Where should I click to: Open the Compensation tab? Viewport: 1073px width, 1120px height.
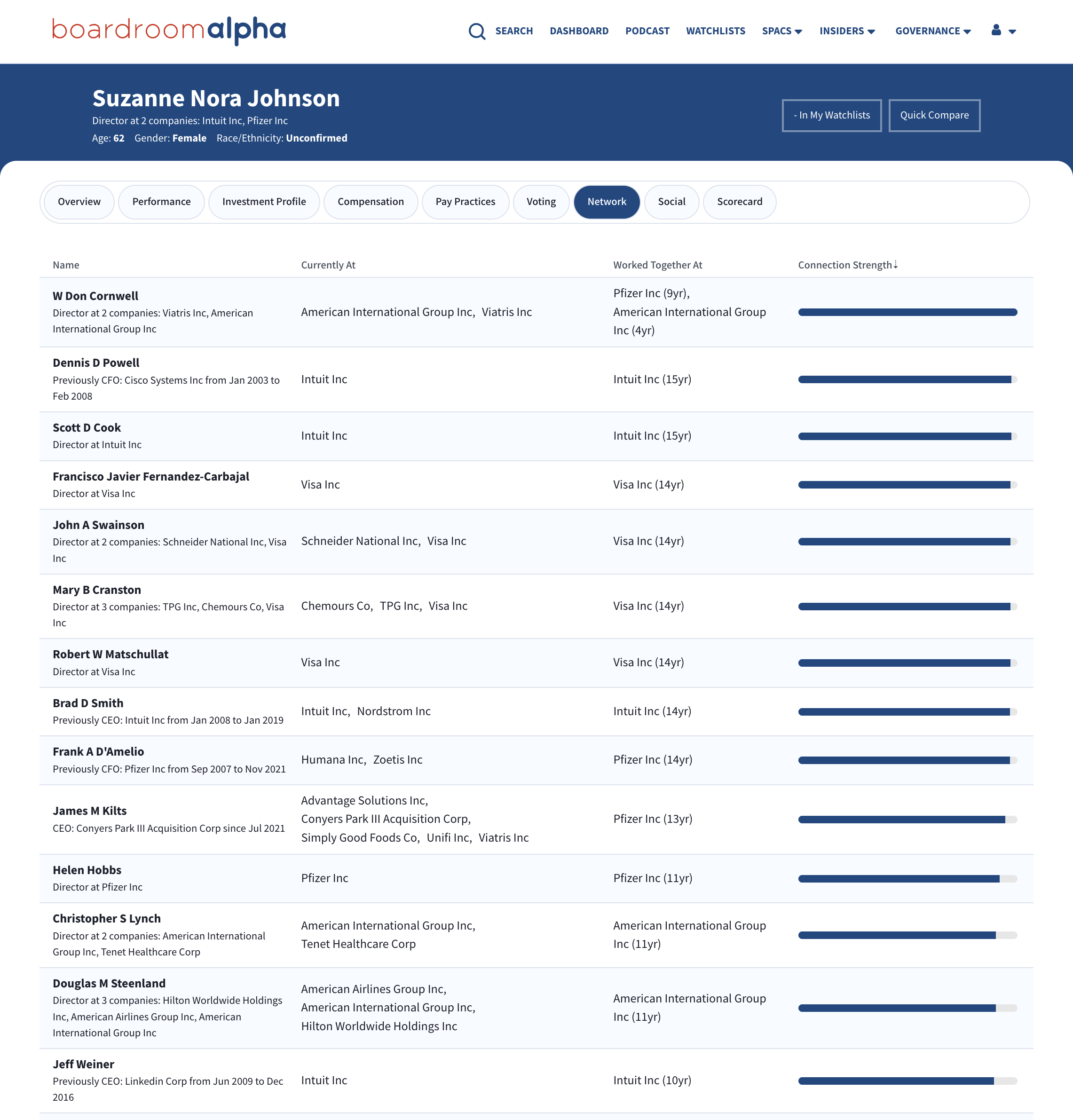tap(370, 202)
